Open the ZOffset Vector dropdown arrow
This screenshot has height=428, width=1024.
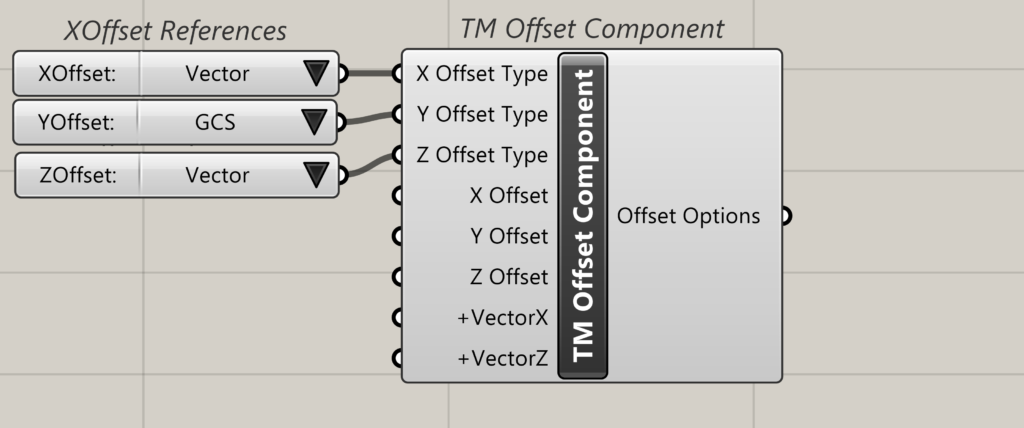point(316,175)
